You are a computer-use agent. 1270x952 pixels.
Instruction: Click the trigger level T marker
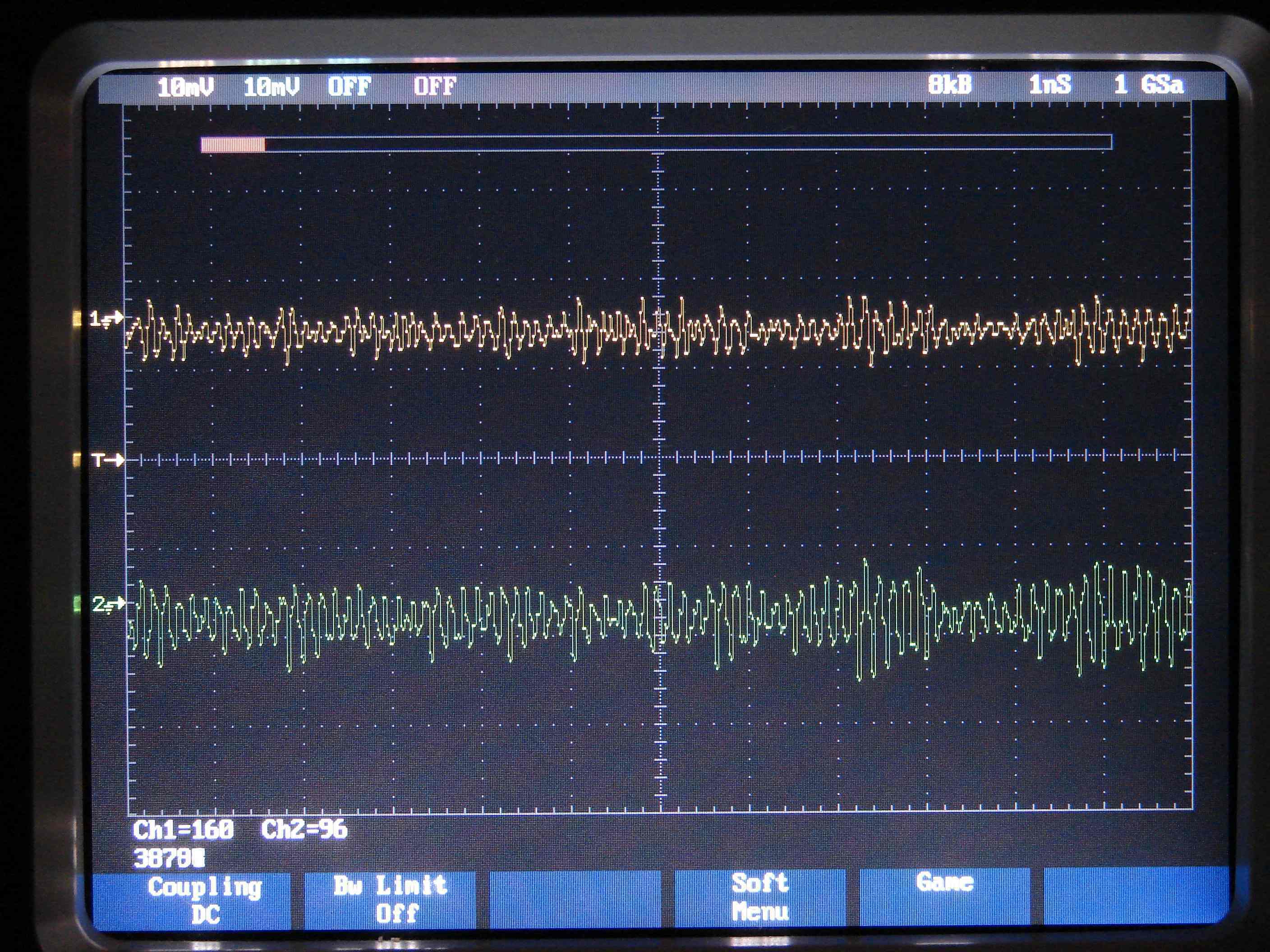click(x=108, y=460)
